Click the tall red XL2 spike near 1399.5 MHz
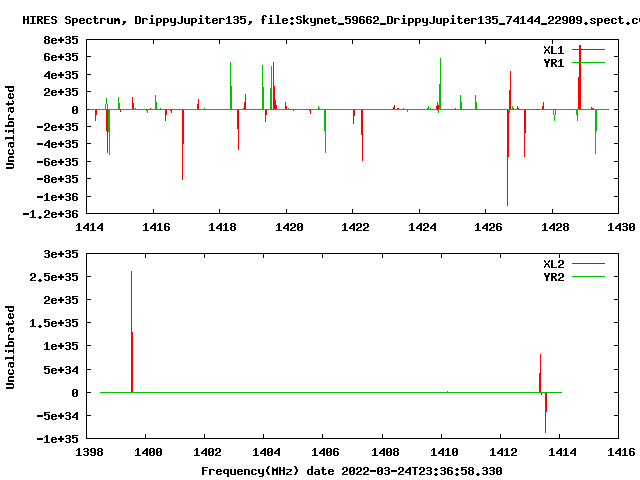640x480 pixels. click(x=131, y=331)
